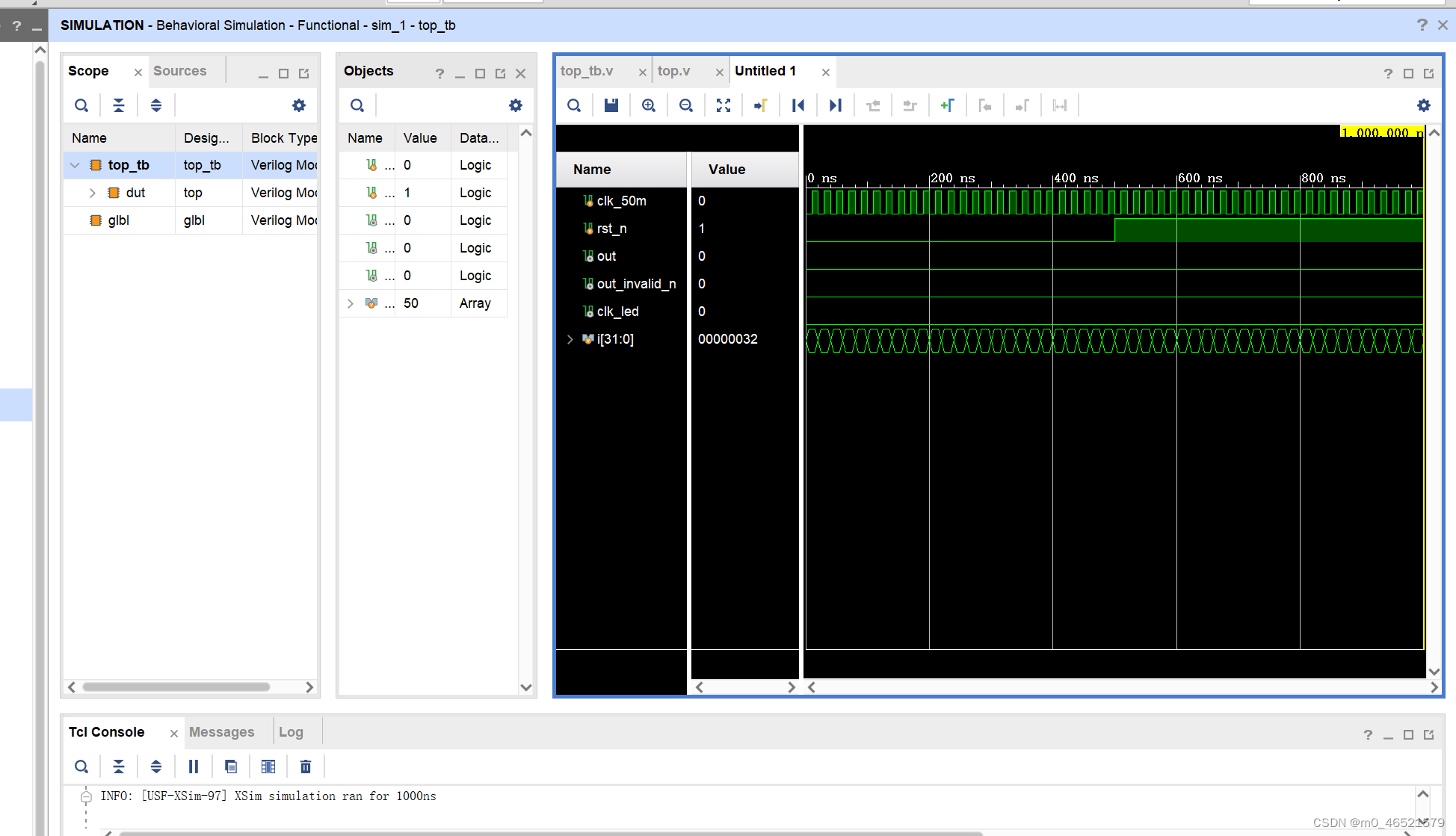Expand All items in the Tcl Console
This screenshot has width=1456, height=836.
[x=156, y=767]
